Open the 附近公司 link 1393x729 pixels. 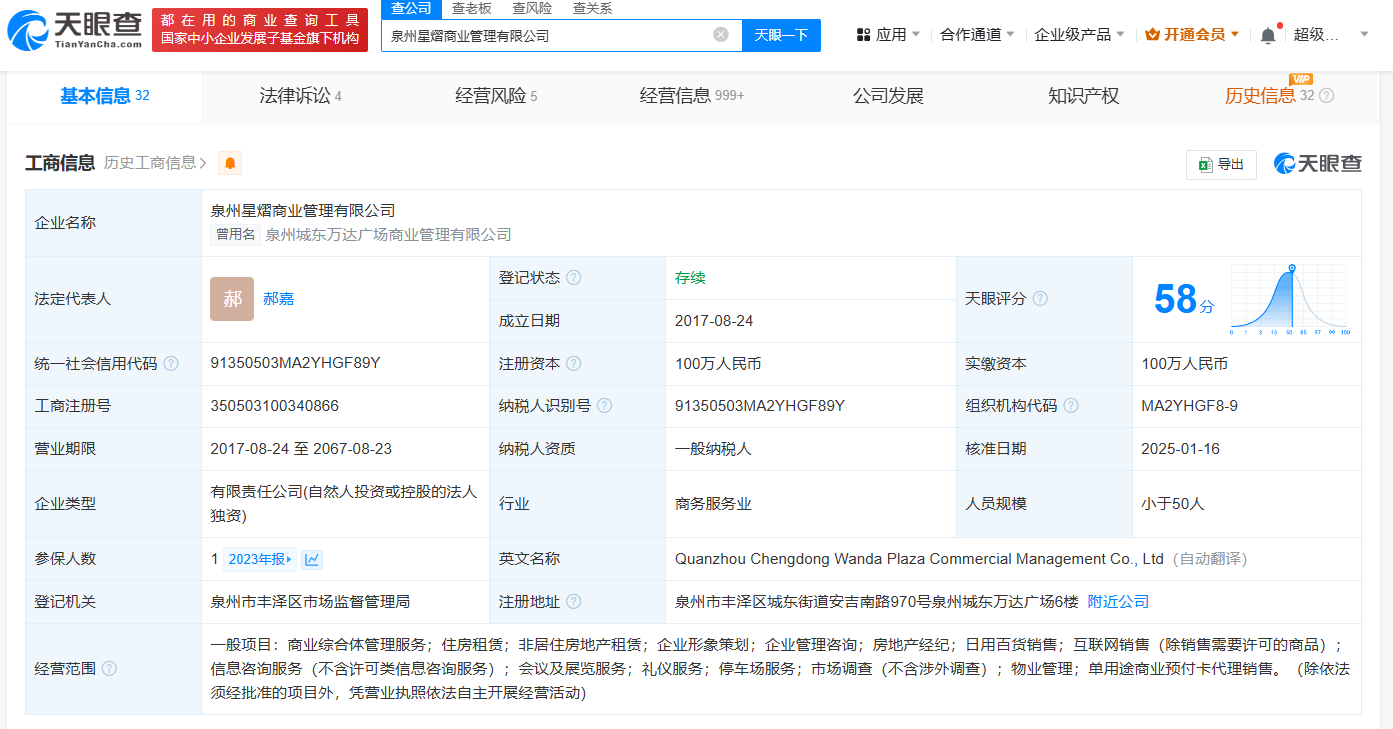[x=1118, y=602]
